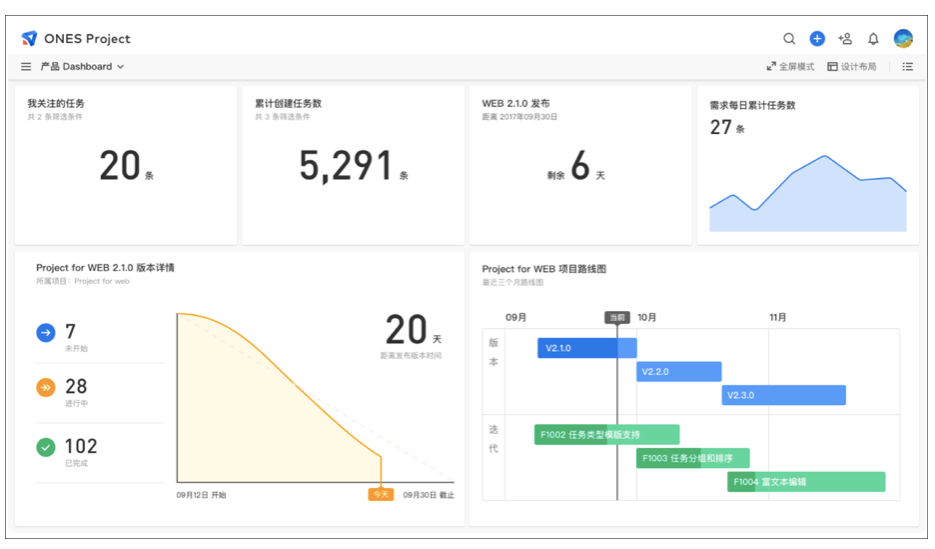This screenshot has height=549, width=935.
Task: Open the list view icon in the dashboard toolbar
Action: (908, 67)
